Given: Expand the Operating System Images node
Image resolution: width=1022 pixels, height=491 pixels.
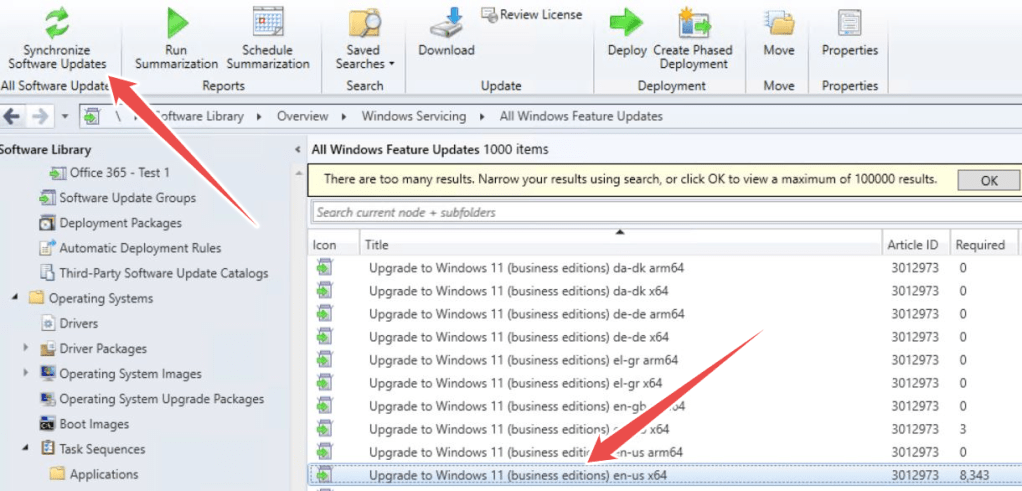Looking at the screenshot, I should [x=26, y=373].
